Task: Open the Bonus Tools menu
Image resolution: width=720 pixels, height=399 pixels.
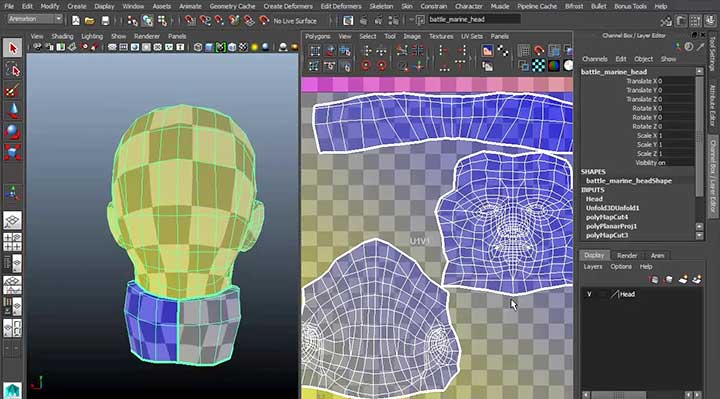Action: click(630, 6)
